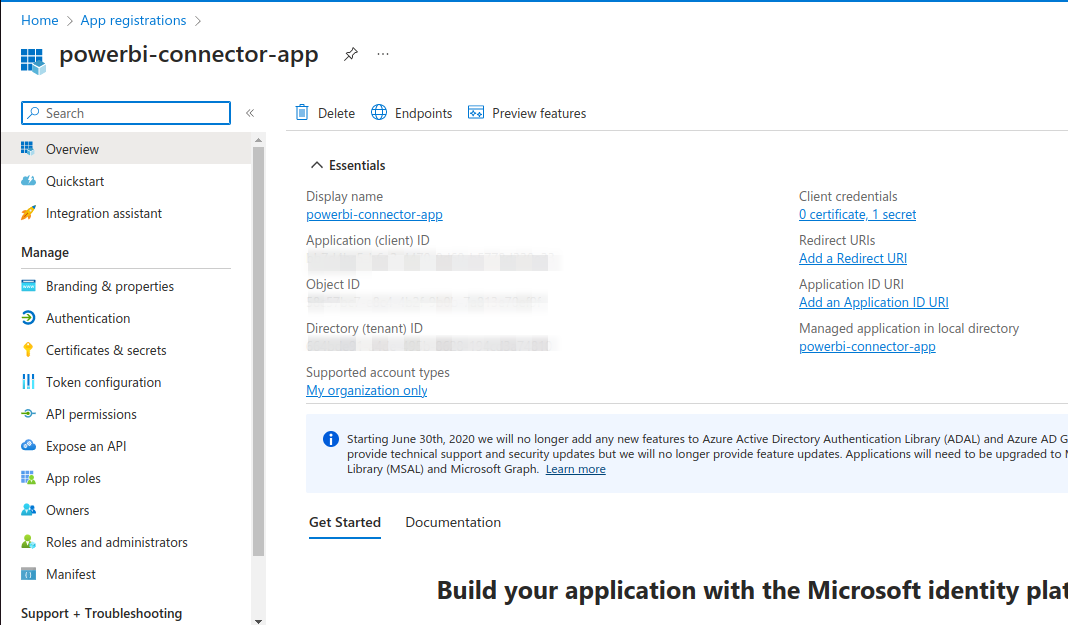The image size is (1068, 625).
Task: Click the Roles and administrators icon
Action: pyautogui.click(x=28, y=541)
